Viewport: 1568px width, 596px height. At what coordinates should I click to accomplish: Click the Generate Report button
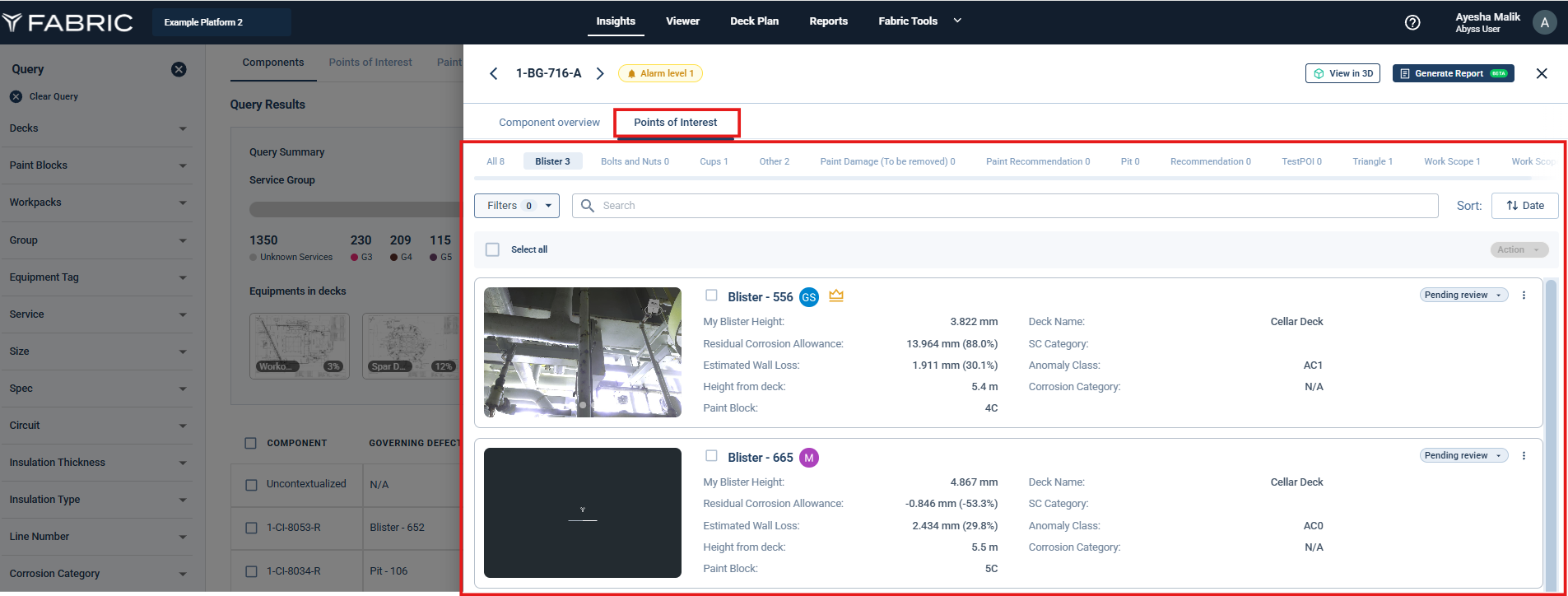coord(1453,73)
